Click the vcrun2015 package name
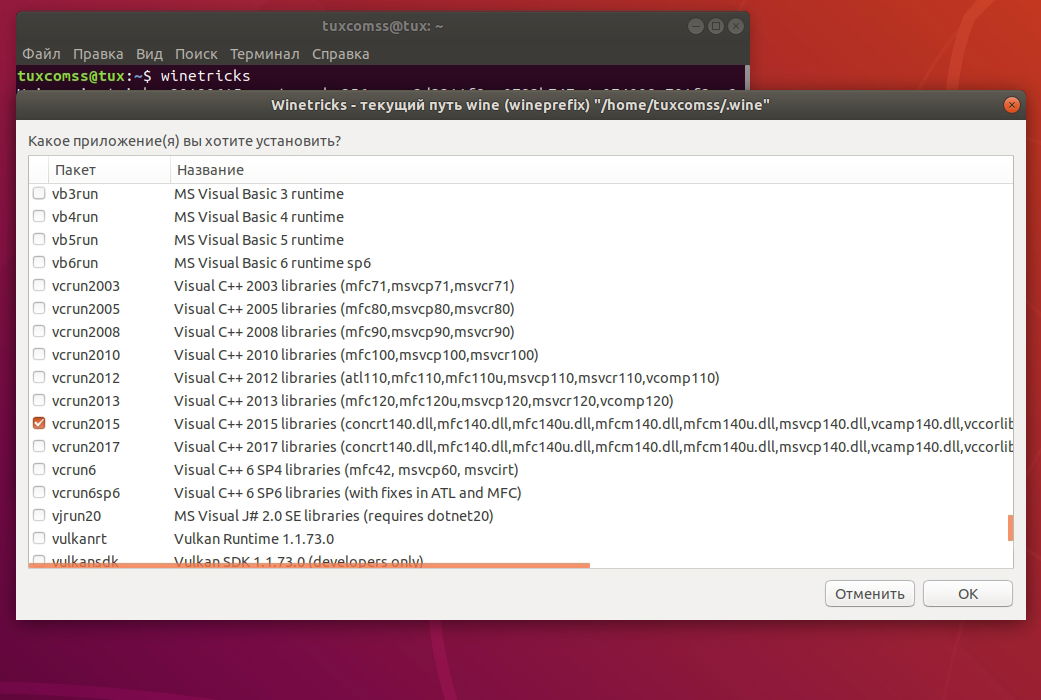This screenshot has height=700, width=1041. coord(86,424)
